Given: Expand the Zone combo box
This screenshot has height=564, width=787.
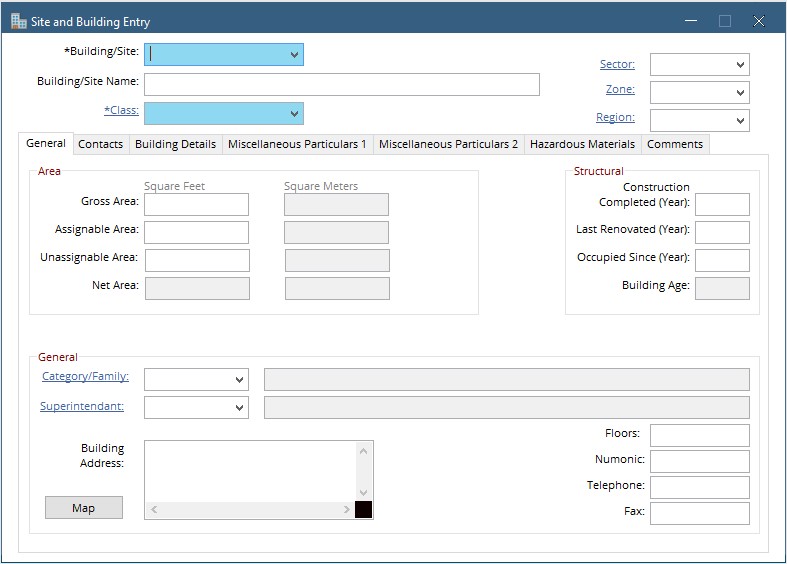Looking at the screenshot, I should [x=740, y=93].
